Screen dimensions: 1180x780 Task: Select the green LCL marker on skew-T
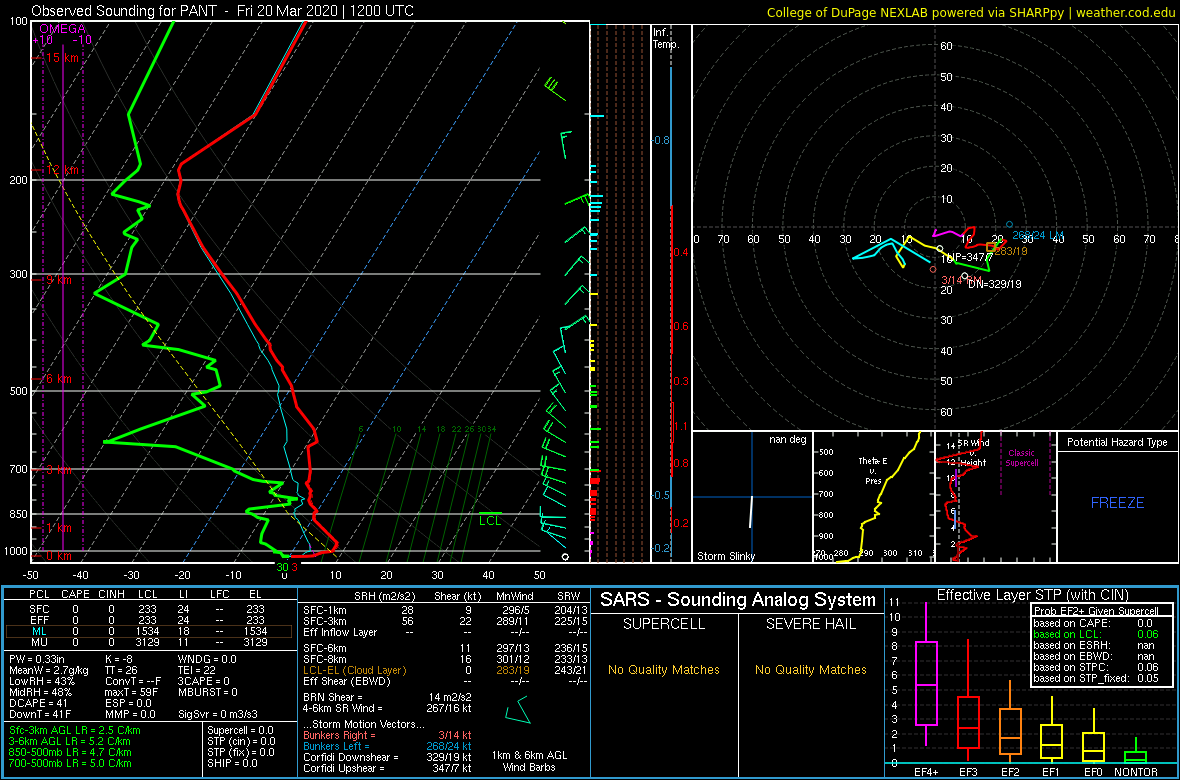click(490, 520)
